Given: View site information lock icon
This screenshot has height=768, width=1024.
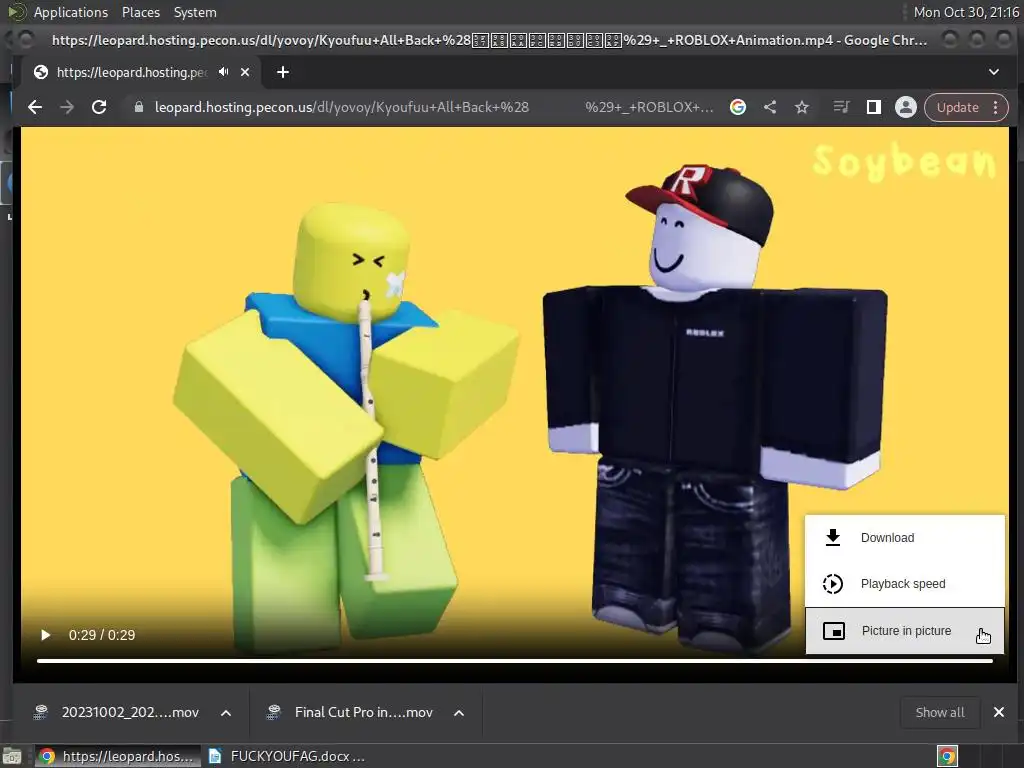Looking at the screenshot, I should pos(138,107).
